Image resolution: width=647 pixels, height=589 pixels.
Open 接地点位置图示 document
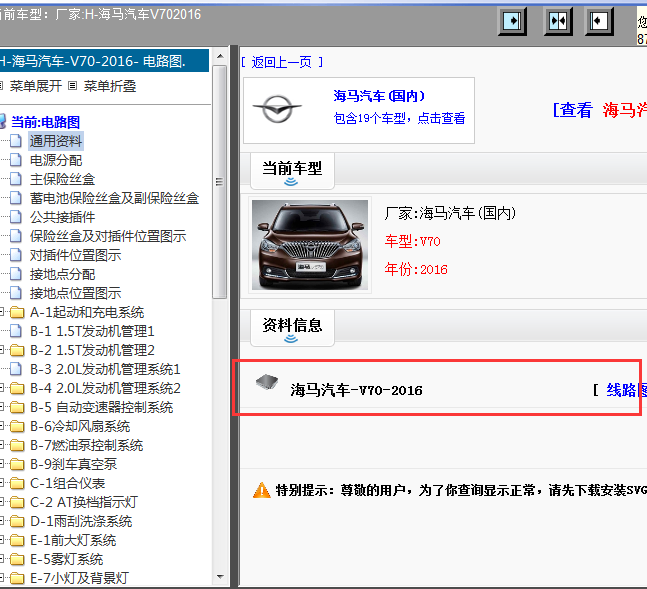pos(75,293)
